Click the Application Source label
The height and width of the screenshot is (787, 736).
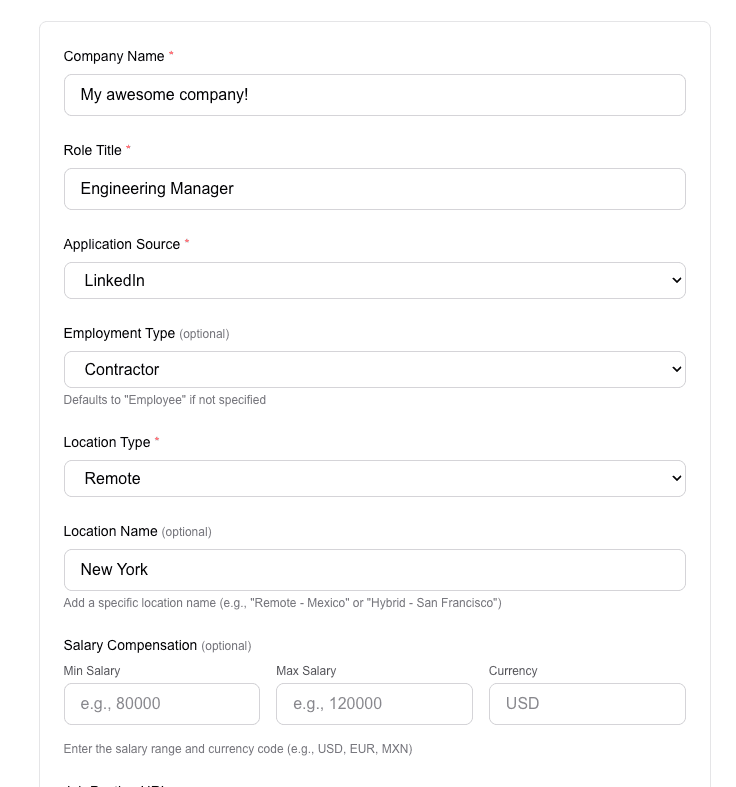pyautogui.click(x=122, y=245)
